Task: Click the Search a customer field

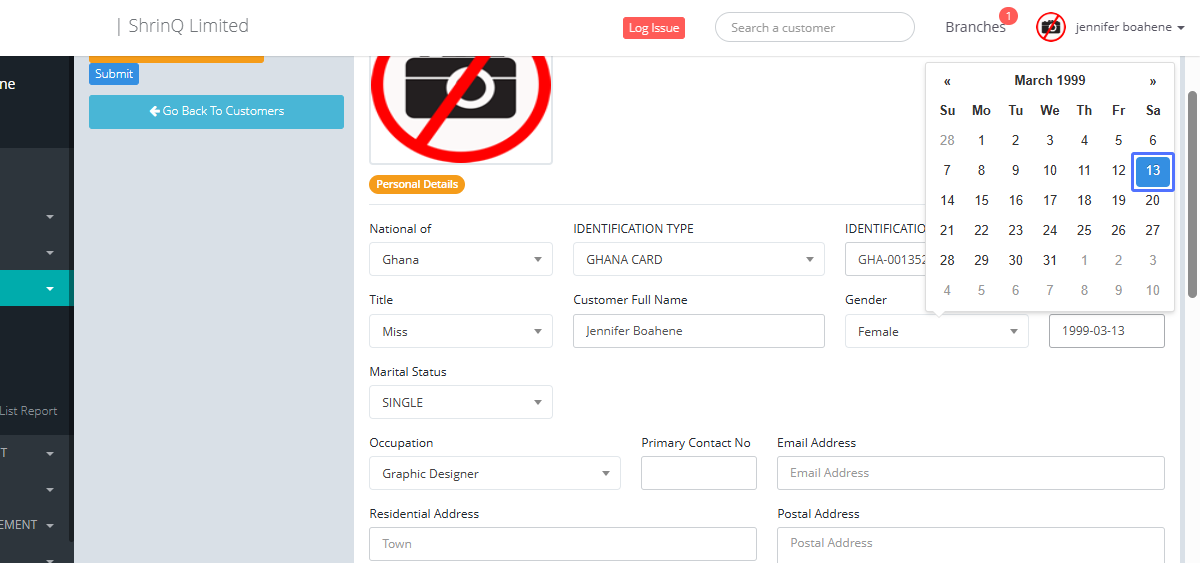Action: coord(814,27)
